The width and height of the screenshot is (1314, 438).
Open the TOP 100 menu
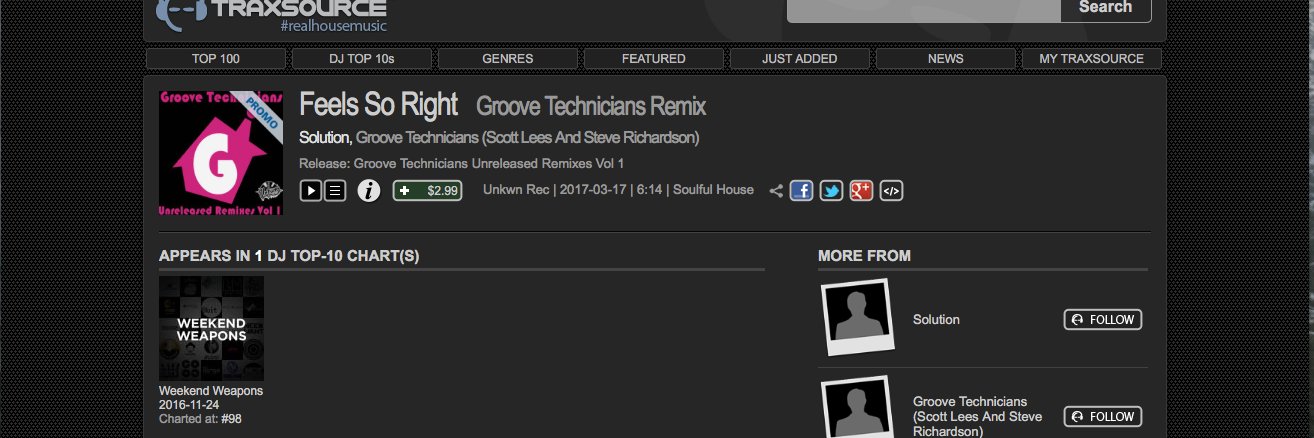tap(216, 59)
